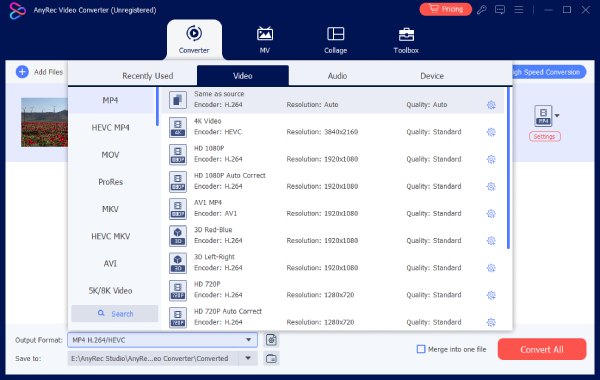Select the 3D Red-Blue preset icon
The height and width of the screenshot is (380, 600).
pyautogui.click(x=178, y=236)
